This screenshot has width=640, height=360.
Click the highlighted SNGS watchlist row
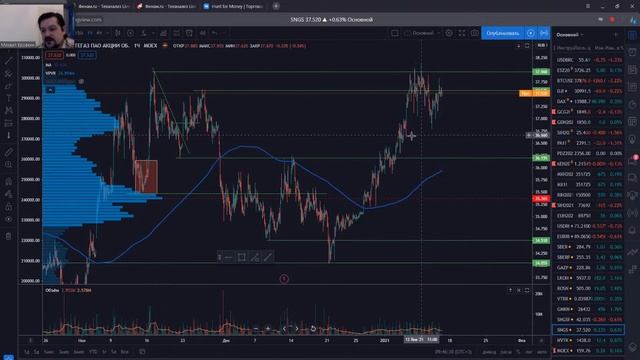point(588,330)
